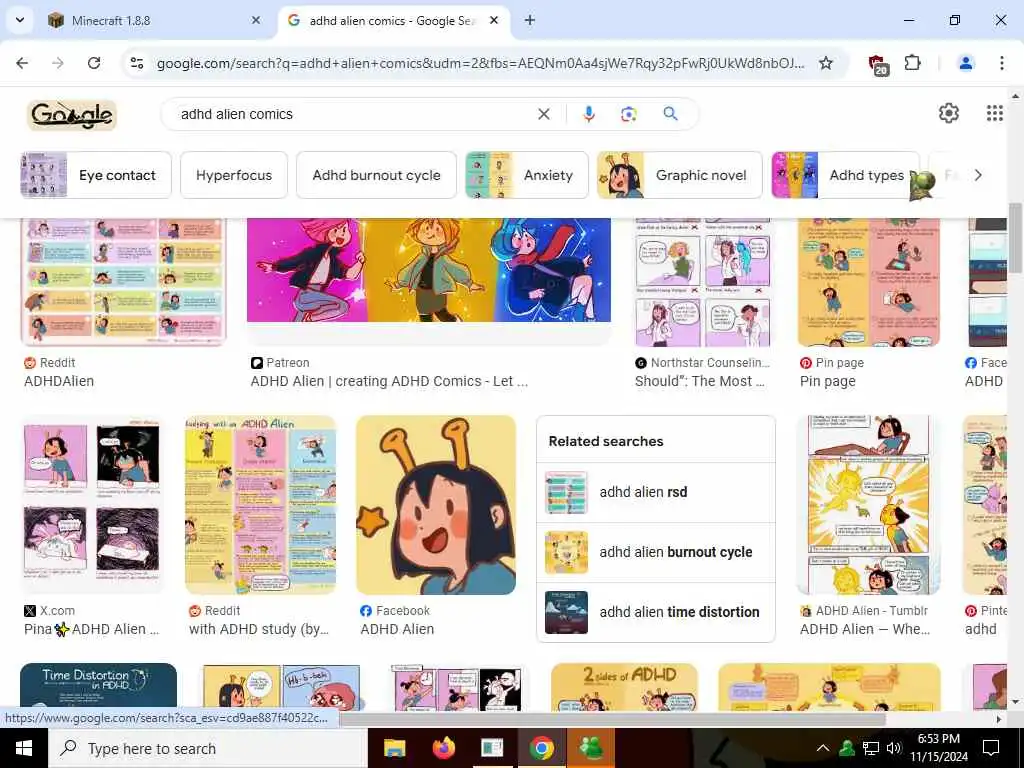Open the Northstar Counseling comic image
This screenshot has width=1024, height=768.
coord(703,281)
